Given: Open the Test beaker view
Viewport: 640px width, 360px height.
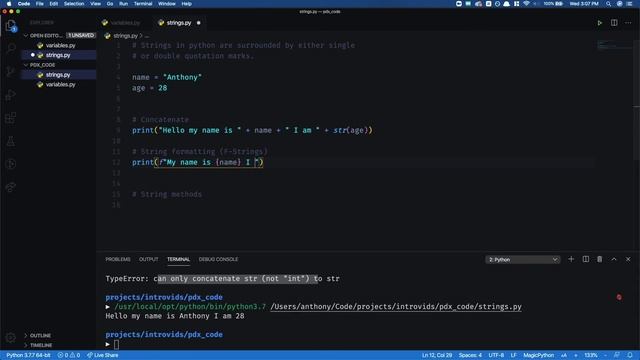Looking at the screenshot, I should tap(11, 141).
